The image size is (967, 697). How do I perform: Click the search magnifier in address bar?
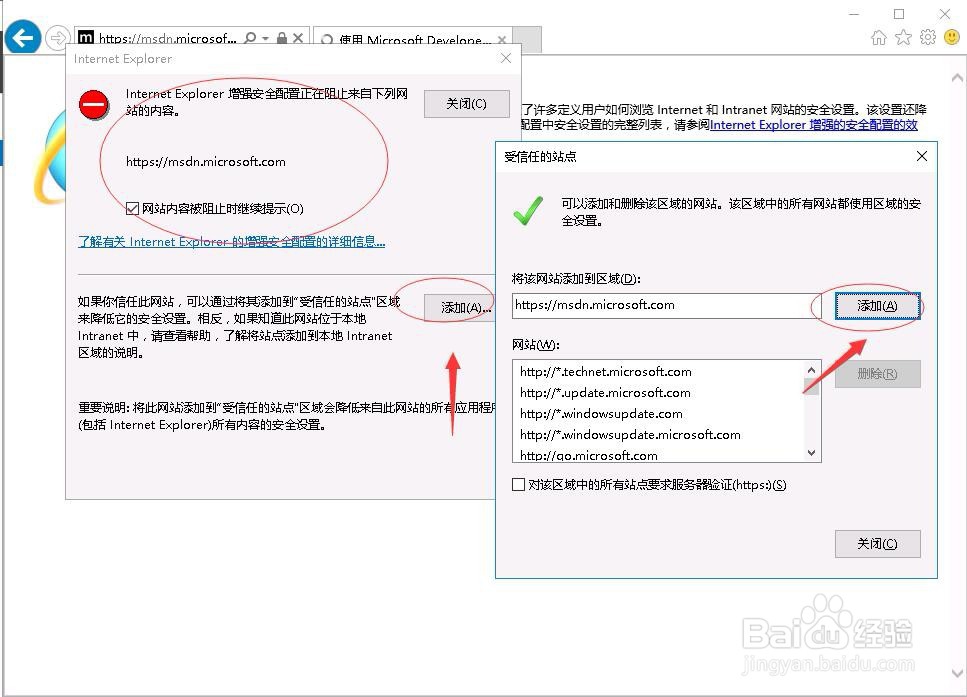click(x=250, y=38)
